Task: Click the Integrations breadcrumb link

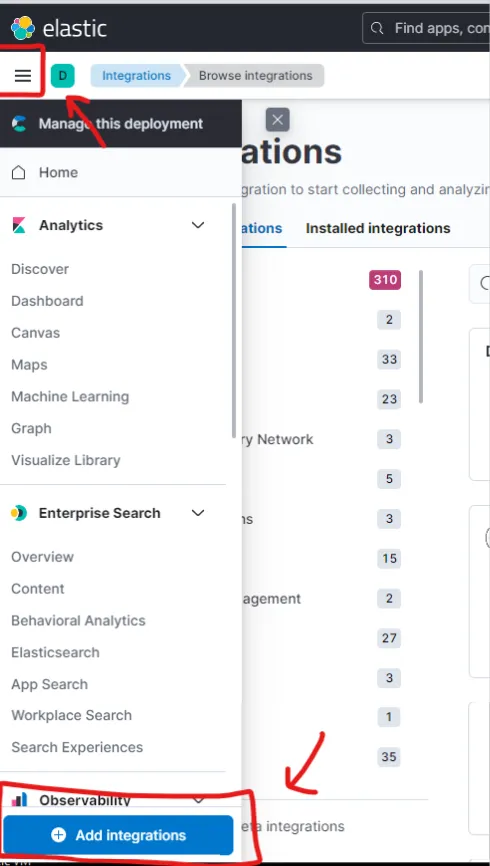Action: point(136,76)
